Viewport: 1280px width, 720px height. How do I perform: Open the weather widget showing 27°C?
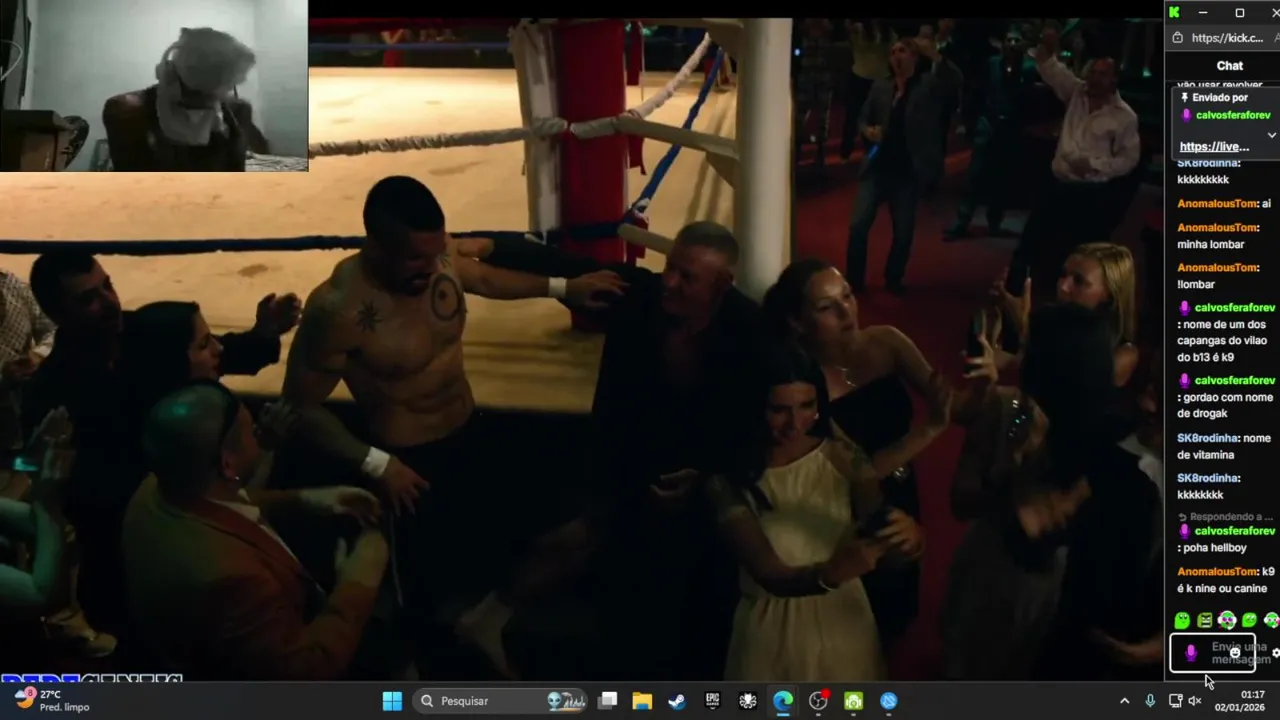click(52, 700)
